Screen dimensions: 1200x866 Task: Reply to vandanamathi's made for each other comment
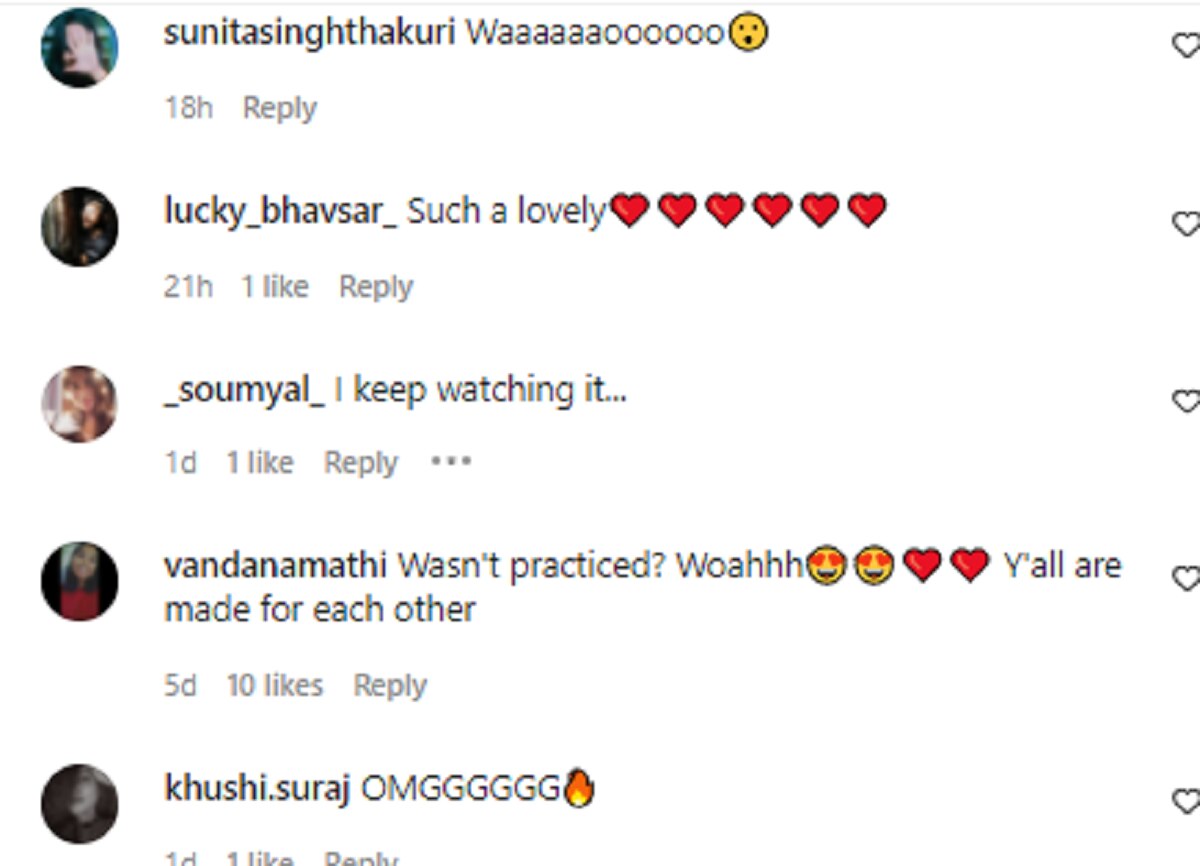(390, 686)
